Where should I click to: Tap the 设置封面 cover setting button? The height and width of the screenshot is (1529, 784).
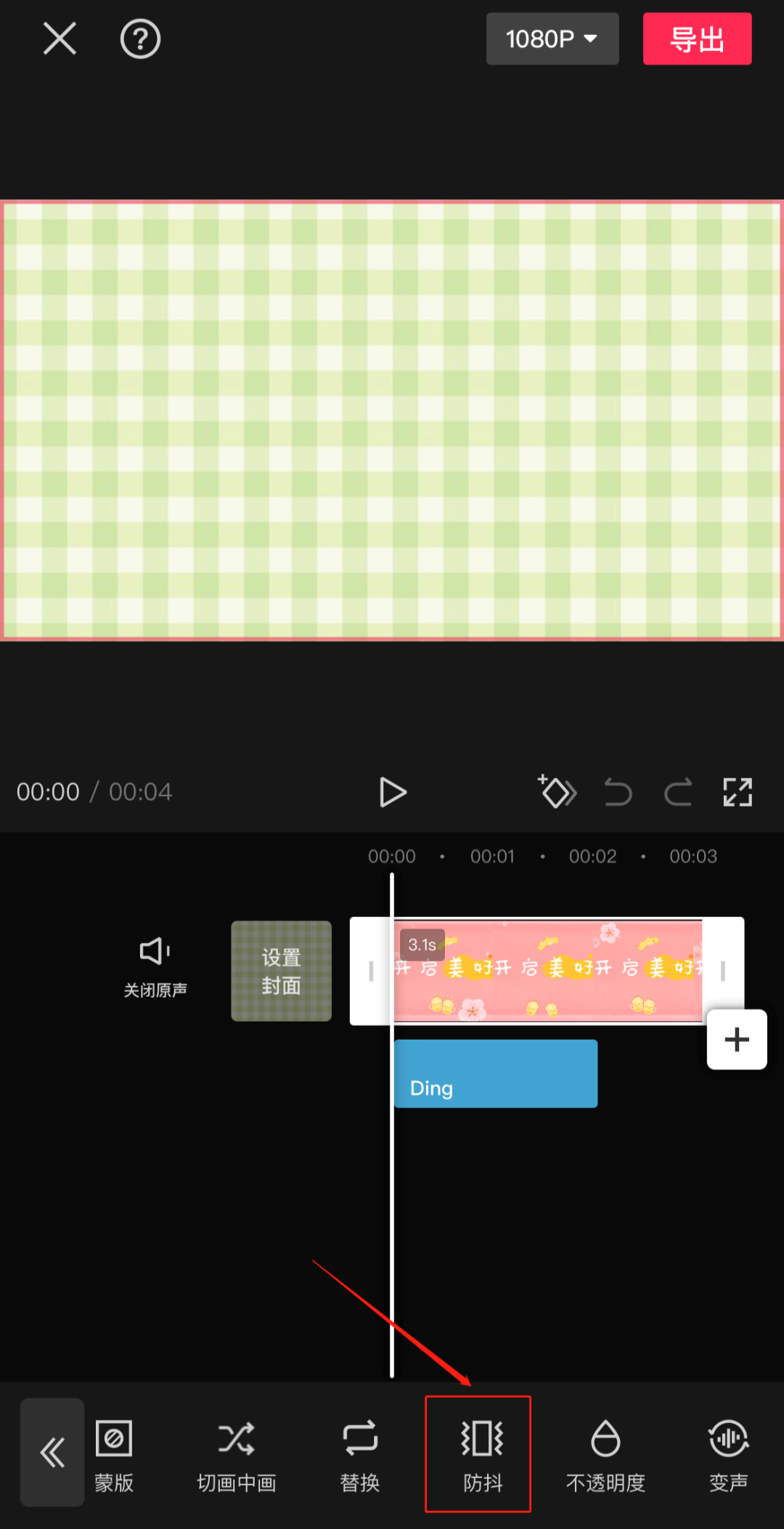click(282, 971)
